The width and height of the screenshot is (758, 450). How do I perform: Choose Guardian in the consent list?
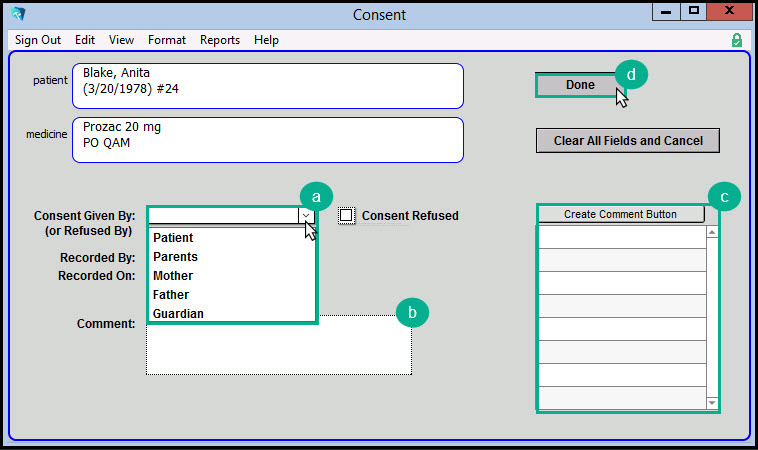coord(178,314)
